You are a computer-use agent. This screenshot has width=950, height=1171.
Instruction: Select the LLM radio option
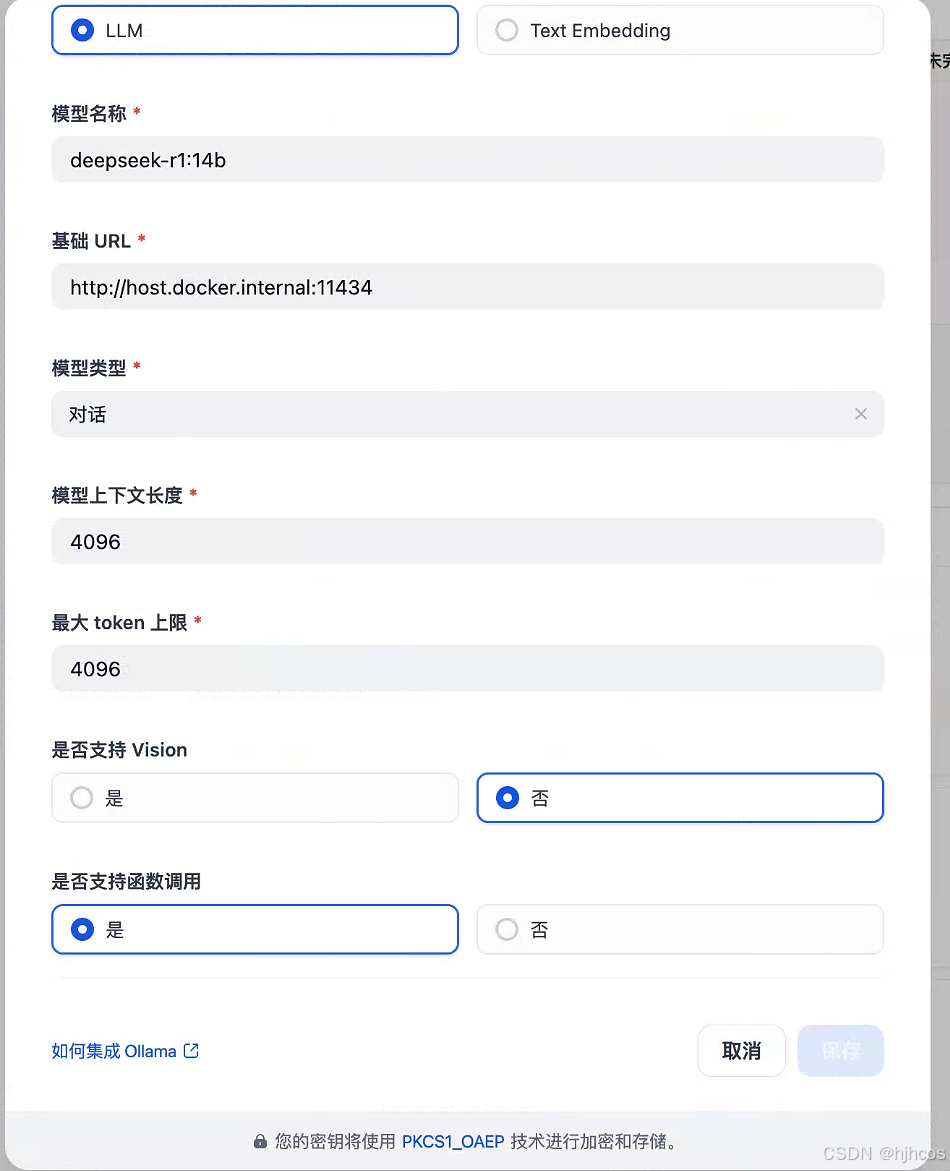point(255,31)
